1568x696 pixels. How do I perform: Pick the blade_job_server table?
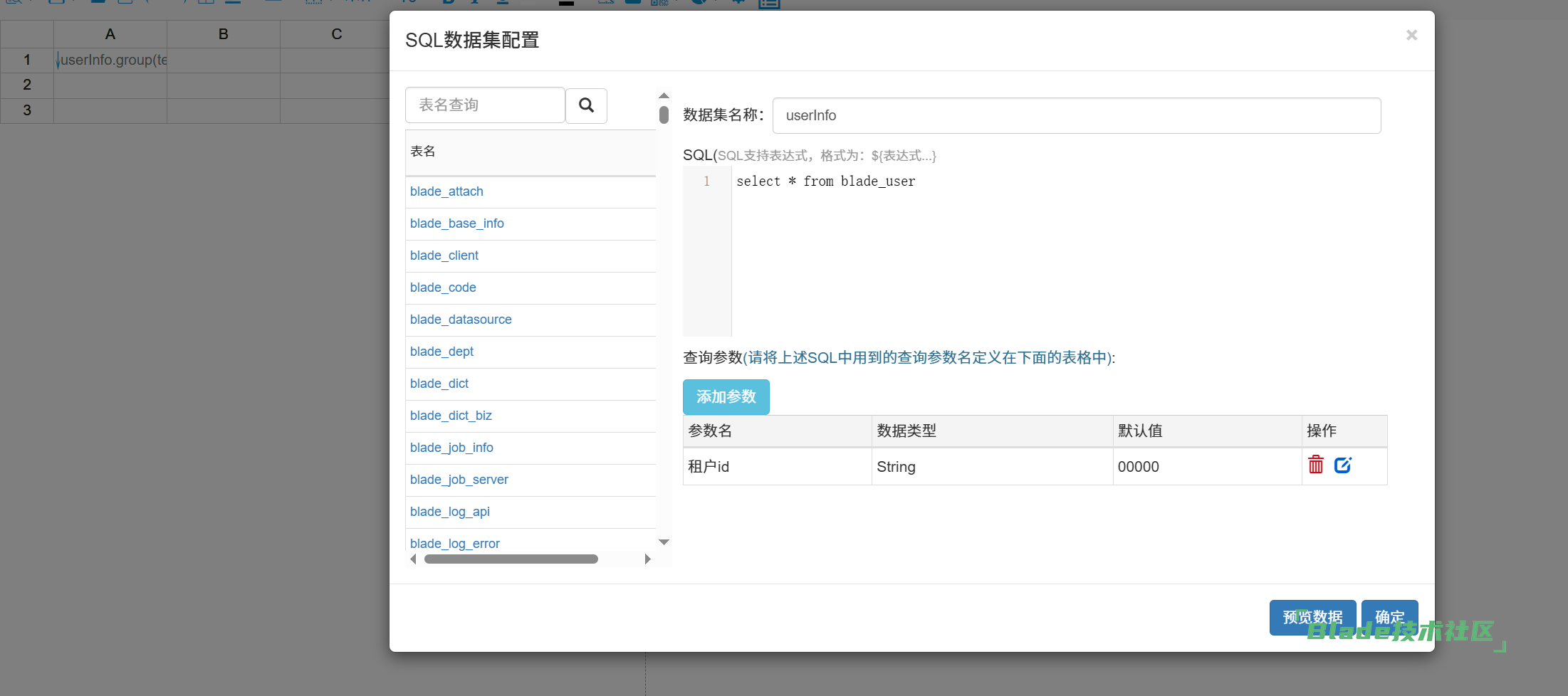[x=459, y=480]
